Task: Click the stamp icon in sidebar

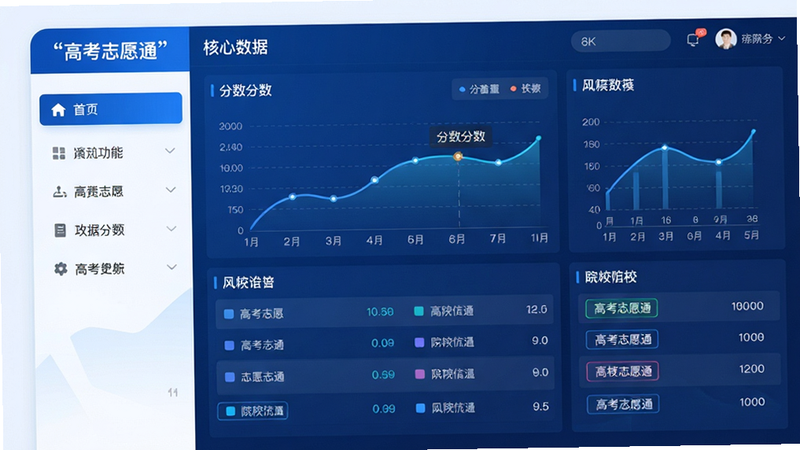Action: click(x=60, y=192)
